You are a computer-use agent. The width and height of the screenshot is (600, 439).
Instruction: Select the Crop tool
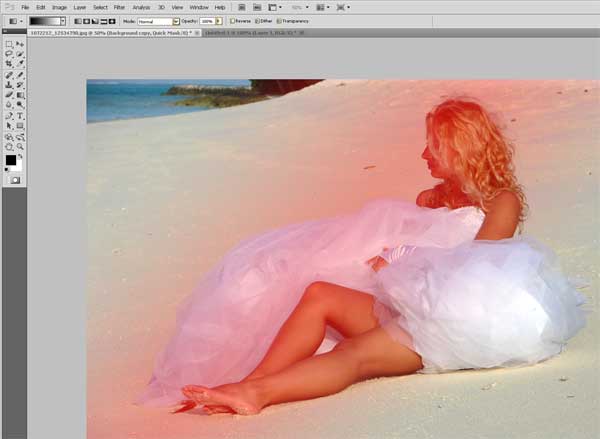(9, 63)
